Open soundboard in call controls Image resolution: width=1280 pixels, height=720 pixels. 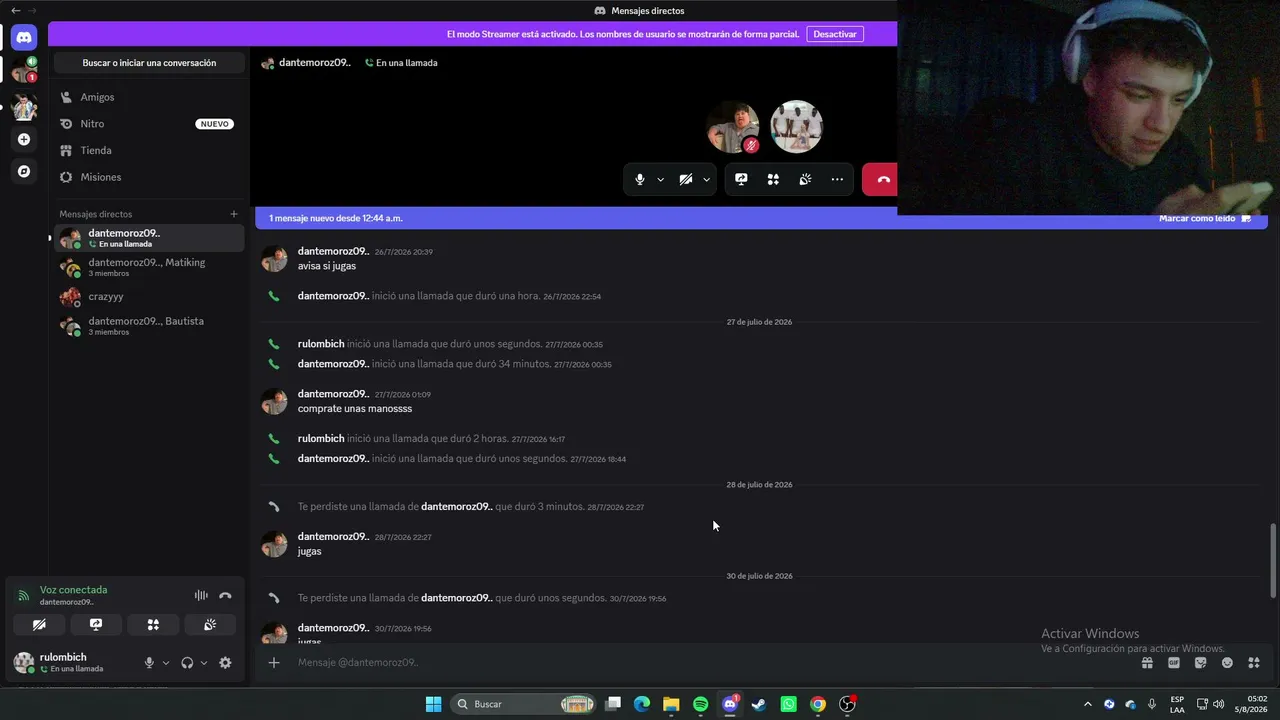click(x=805, y=180)
